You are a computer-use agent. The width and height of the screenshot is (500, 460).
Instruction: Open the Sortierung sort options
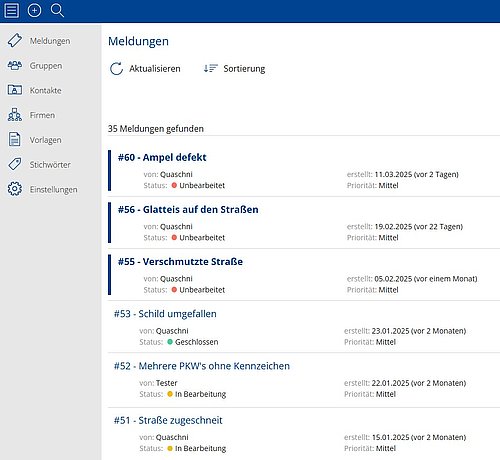234,69
